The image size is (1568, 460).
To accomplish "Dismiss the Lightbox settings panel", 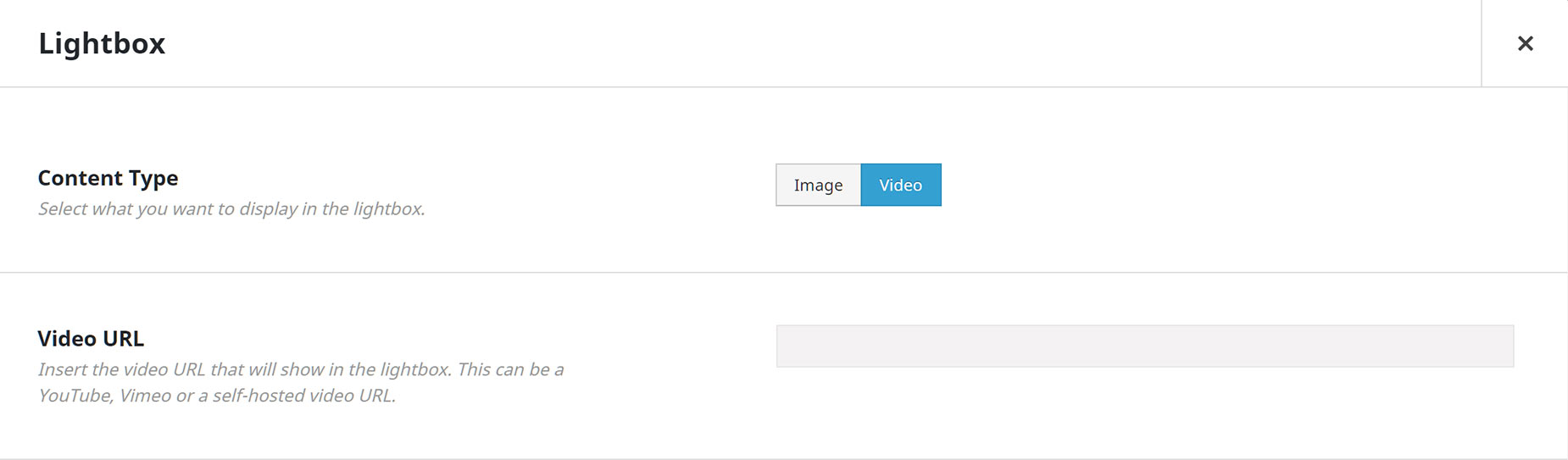I will tap(1525, 43).
